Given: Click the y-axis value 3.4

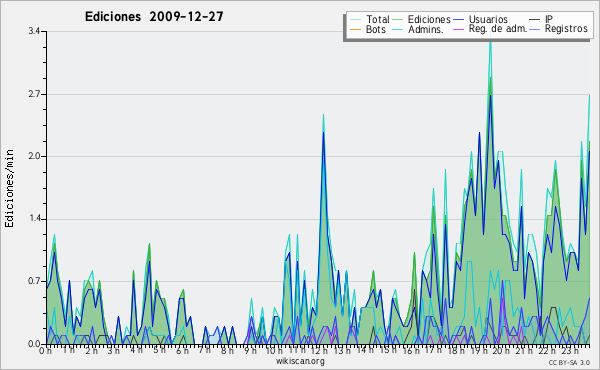Looking at the screenshot, I should (x=34, y=31).
